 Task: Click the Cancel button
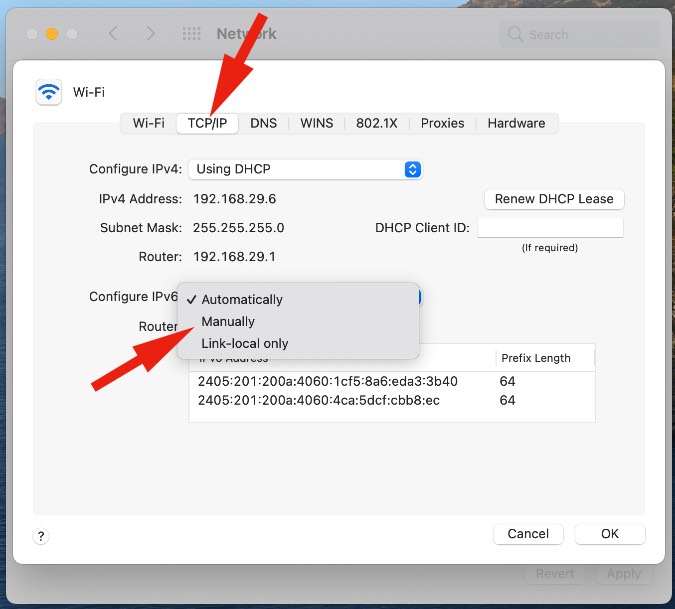pos(528,534)
